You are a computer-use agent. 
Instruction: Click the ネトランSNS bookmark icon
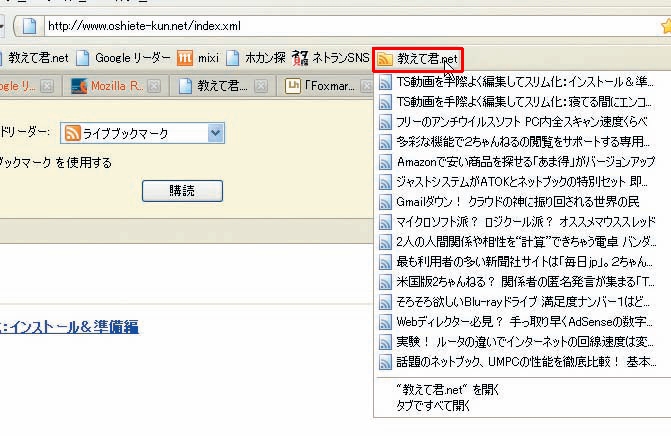[300, 58]
